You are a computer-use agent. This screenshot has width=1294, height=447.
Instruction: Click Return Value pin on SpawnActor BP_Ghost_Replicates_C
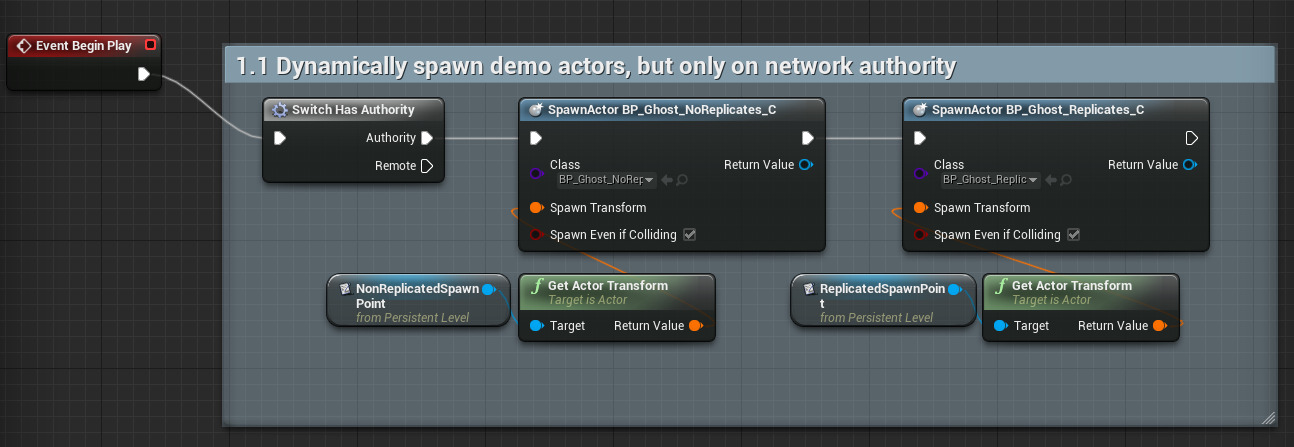point(1189,165)
